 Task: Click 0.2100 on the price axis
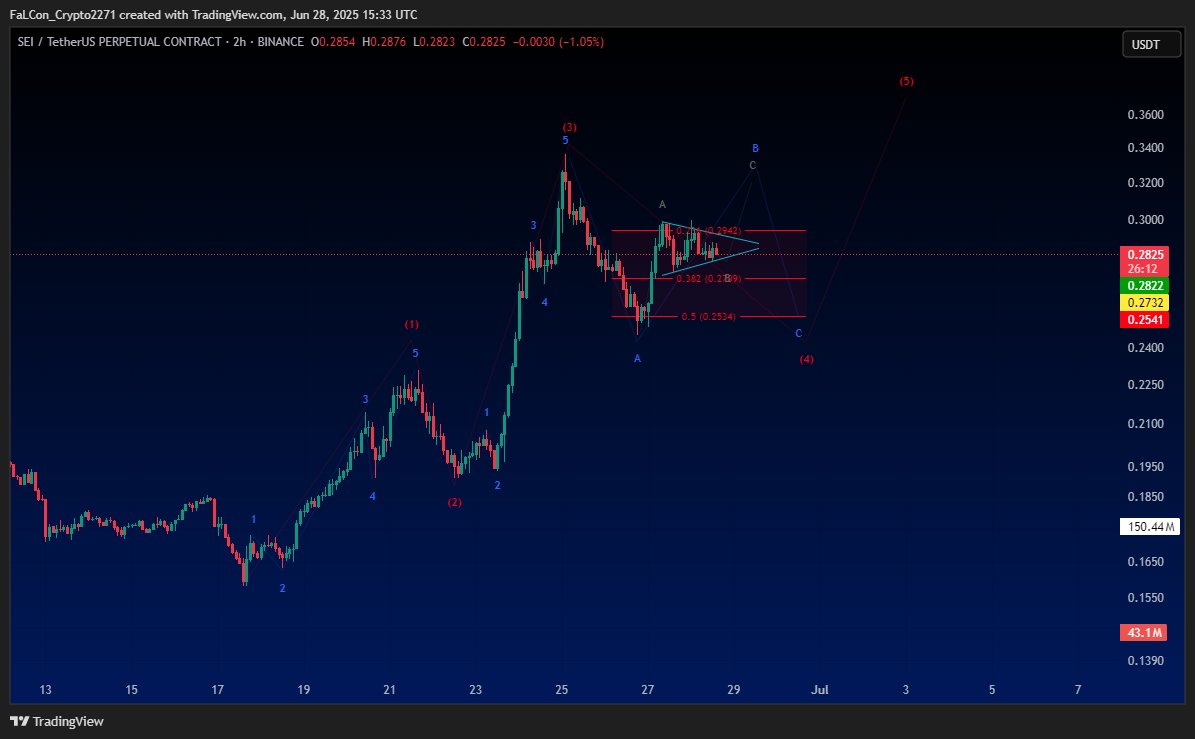(x=1145, y=424)
